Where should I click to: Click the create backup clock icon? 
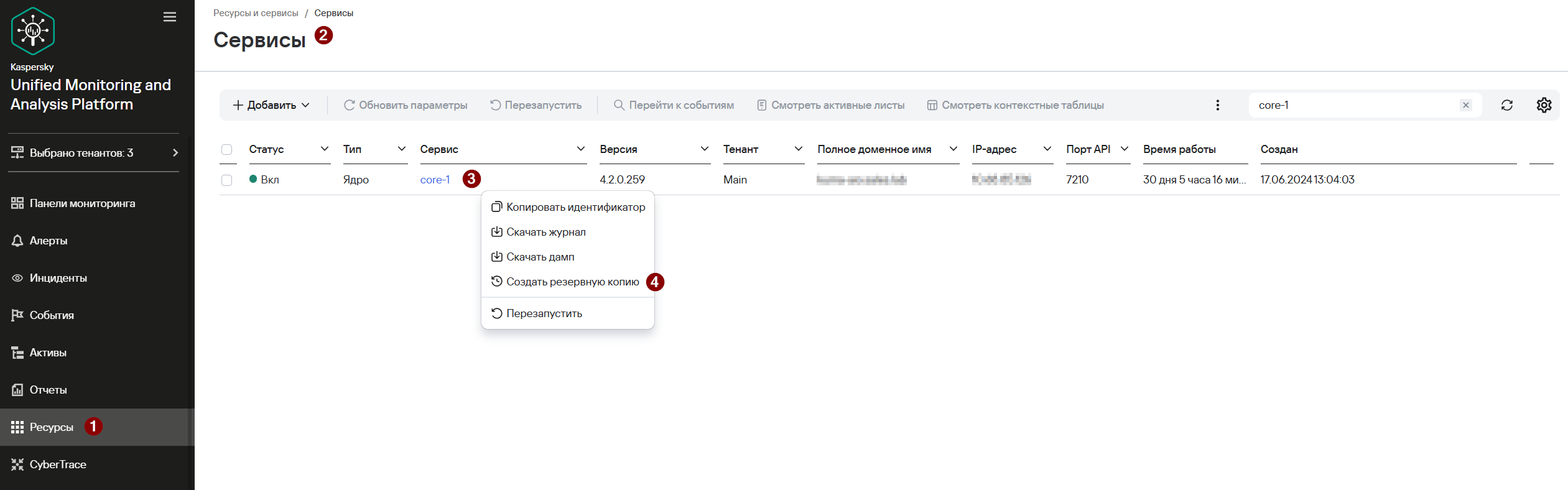coord(497,282)
